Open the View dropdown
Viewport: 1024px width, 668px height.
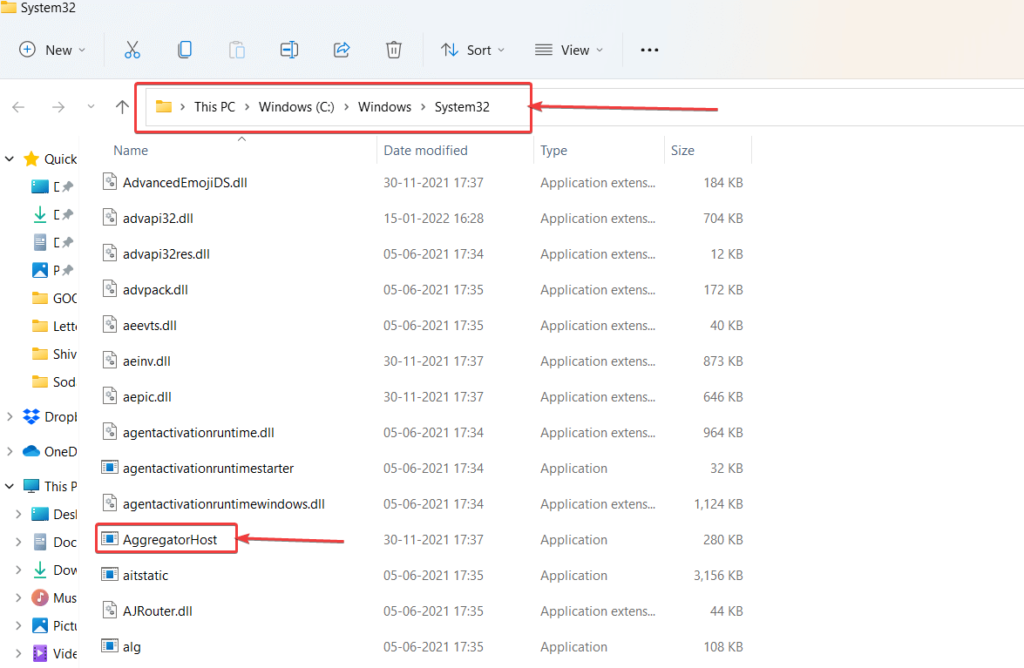(x=569, y=50)
